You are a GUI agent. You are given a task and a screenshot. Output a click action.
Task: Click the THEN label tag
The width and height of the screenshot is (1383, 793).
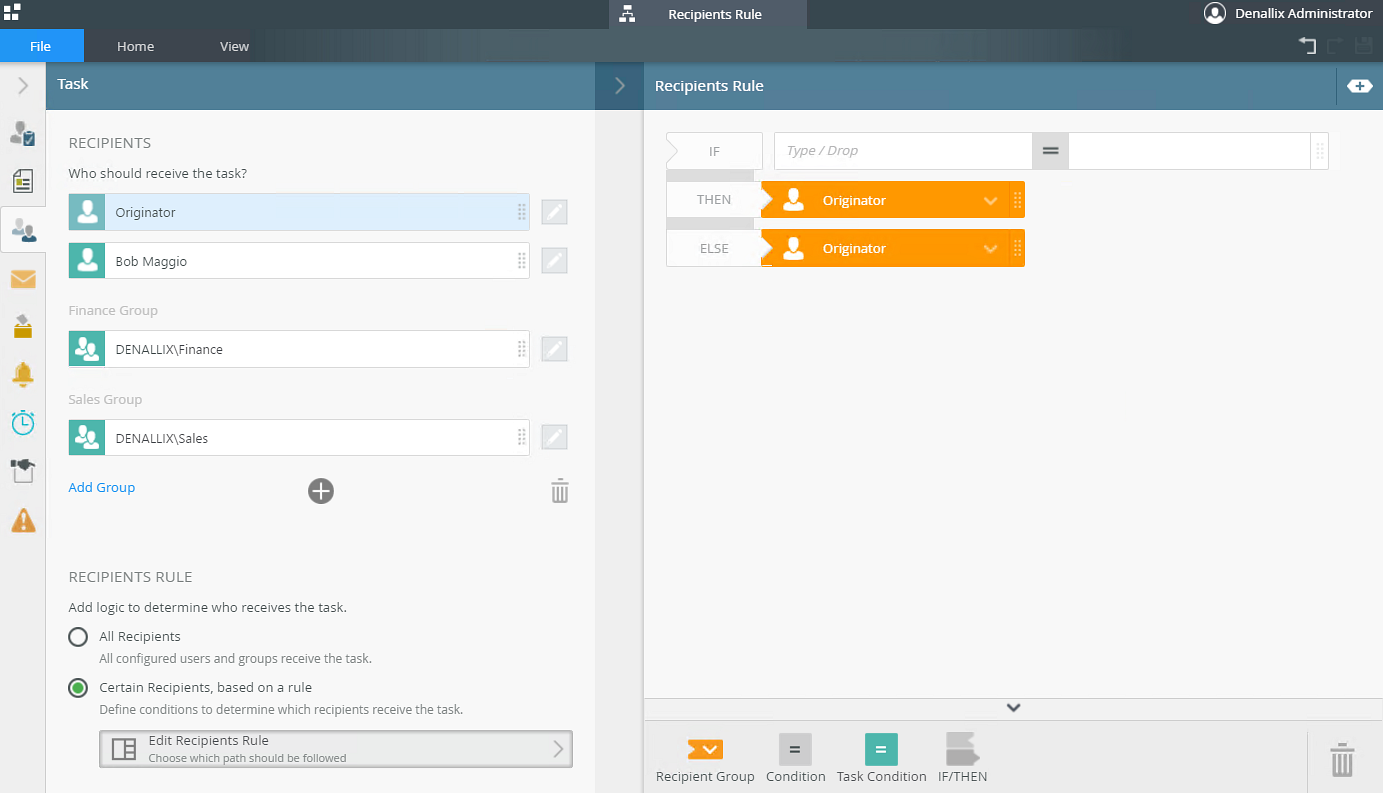(714, 200)
